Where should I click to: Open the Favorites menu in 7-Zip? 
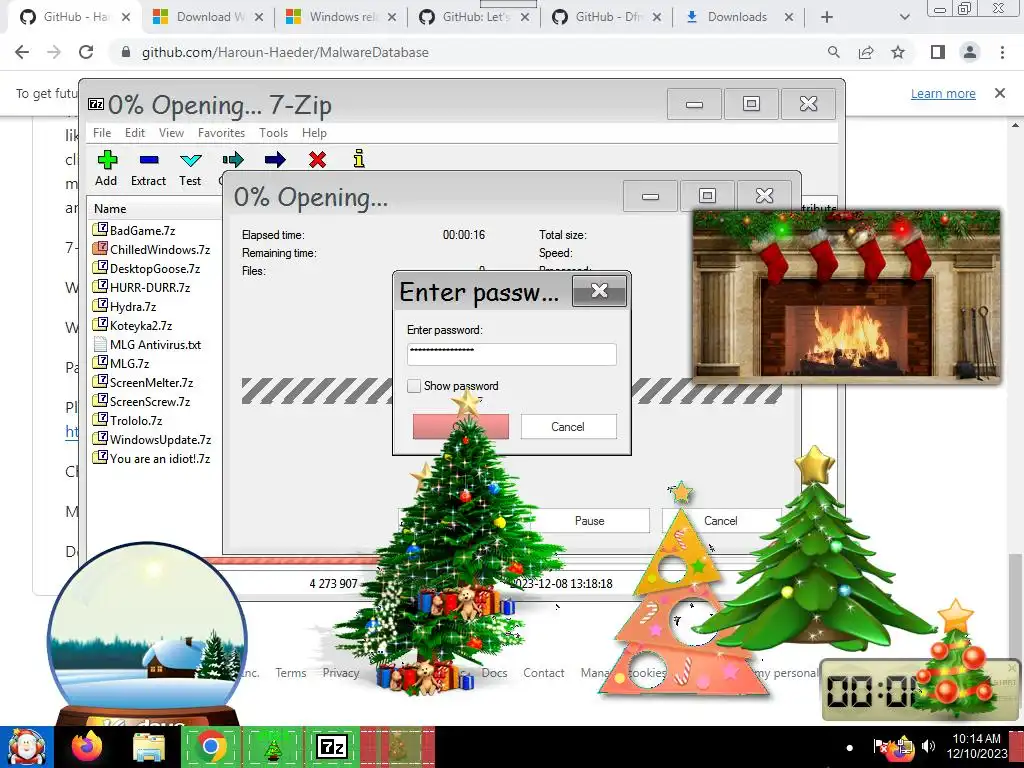[221, 133]
